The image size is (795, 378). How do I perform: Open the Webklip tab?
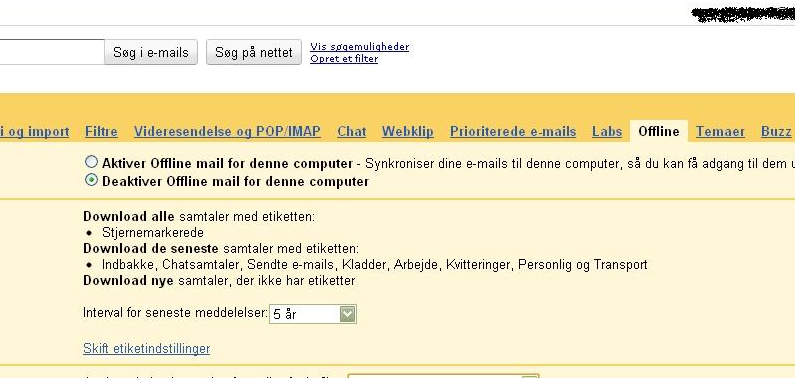(408, 132)
